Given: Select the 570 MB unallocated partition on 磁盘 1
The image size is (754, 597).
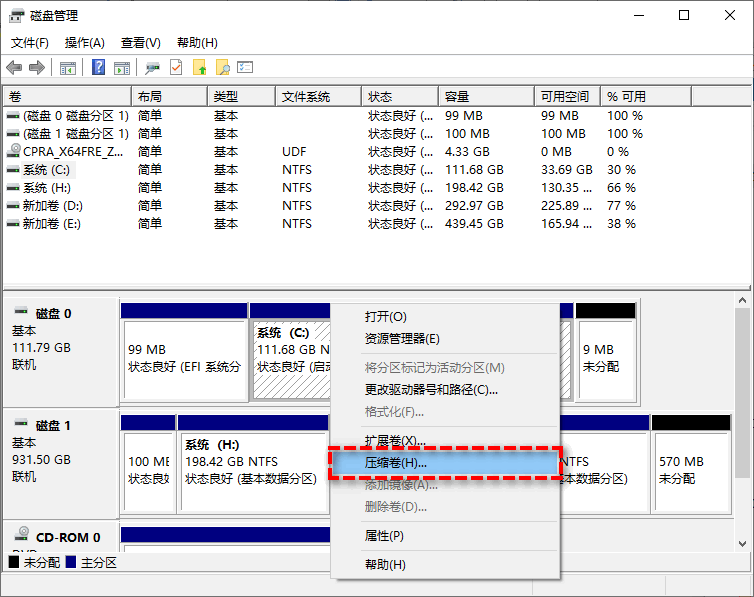Looking at the screenshot, I should coord(692,470).
